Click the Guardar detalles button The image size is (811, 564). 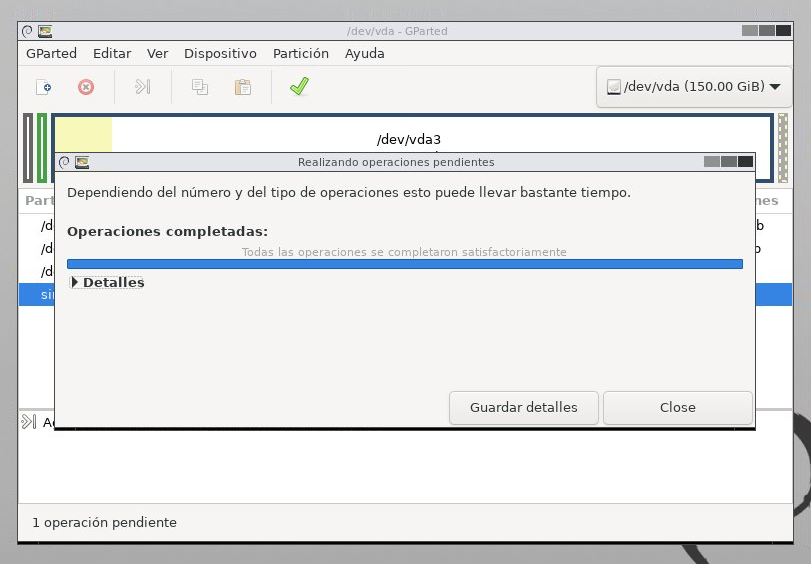coord(523,407)
